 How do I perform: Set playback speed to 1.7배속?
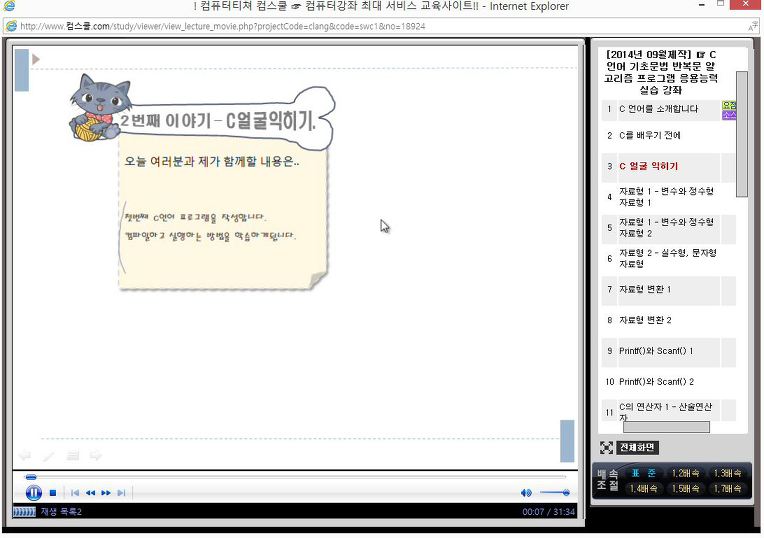(727, 488)
